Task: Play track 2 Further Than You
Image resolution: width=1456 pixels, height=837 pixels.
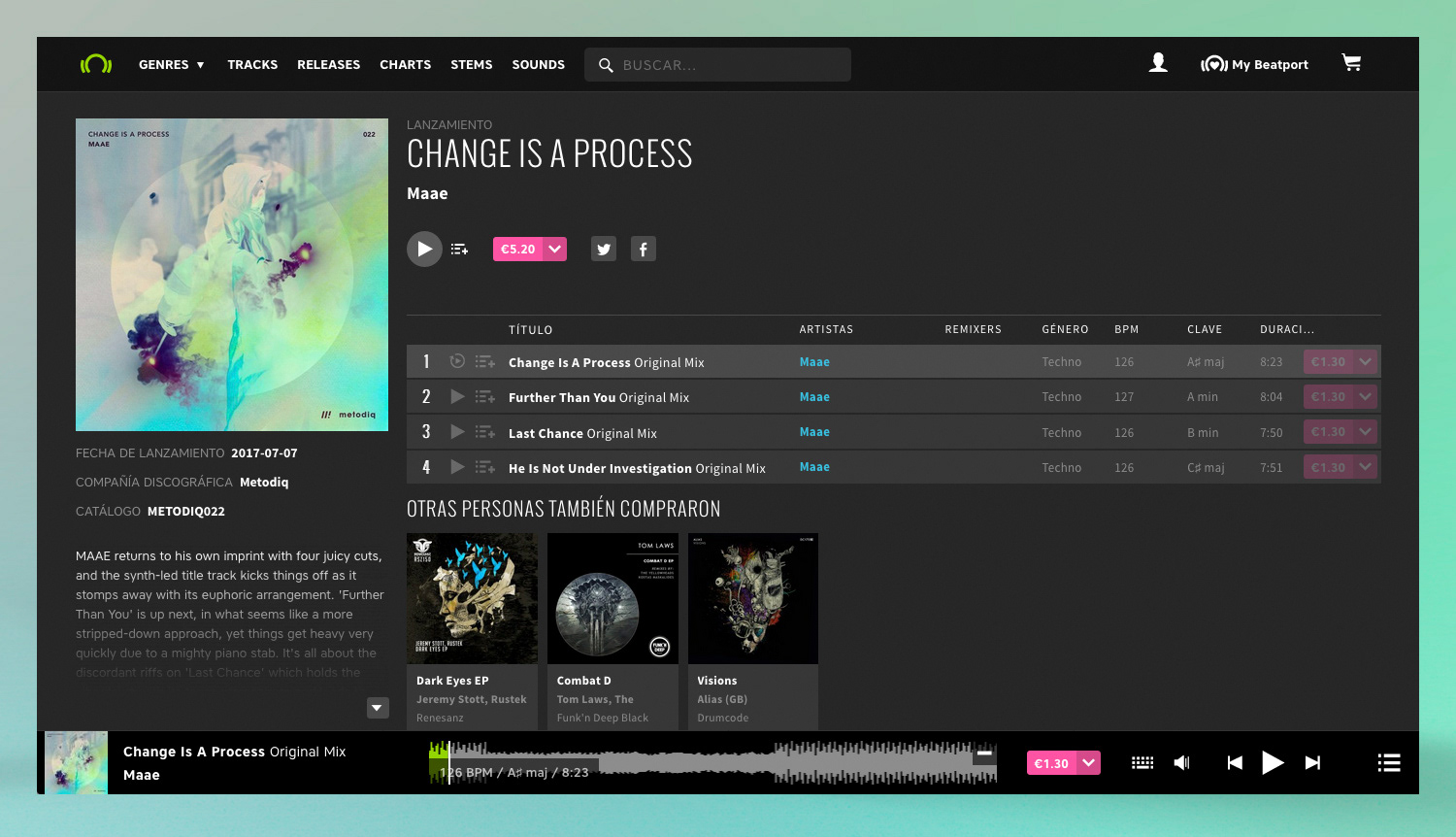Action: pos(457,396)
